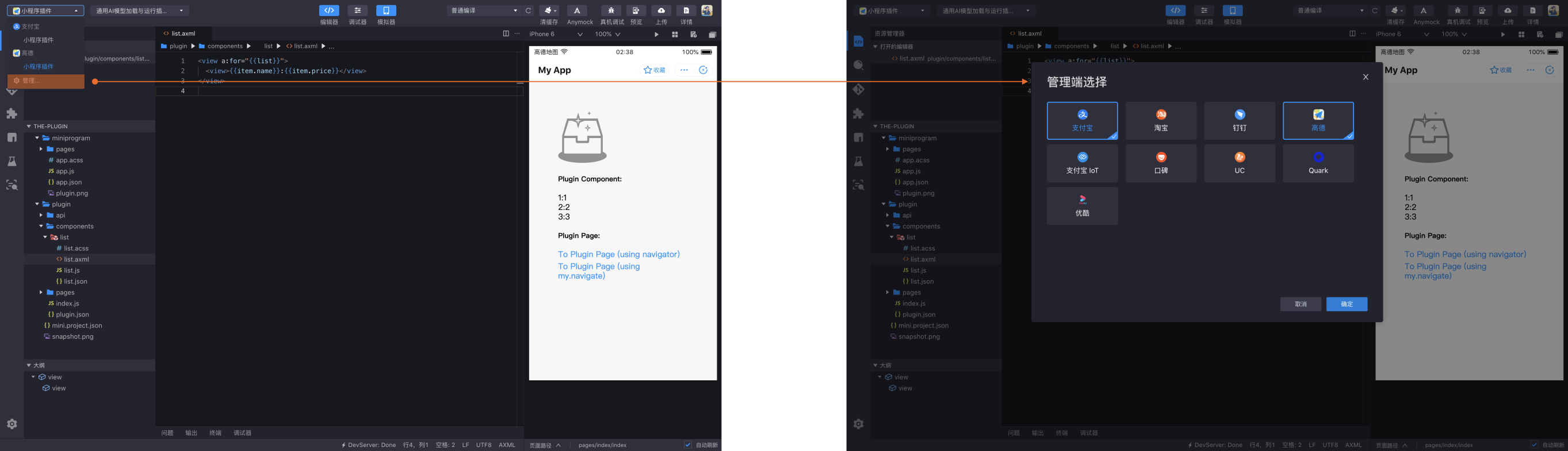Open the settings gear in left screenshot
Viewport: 1568px width, 451px height.
coord(12,423)
